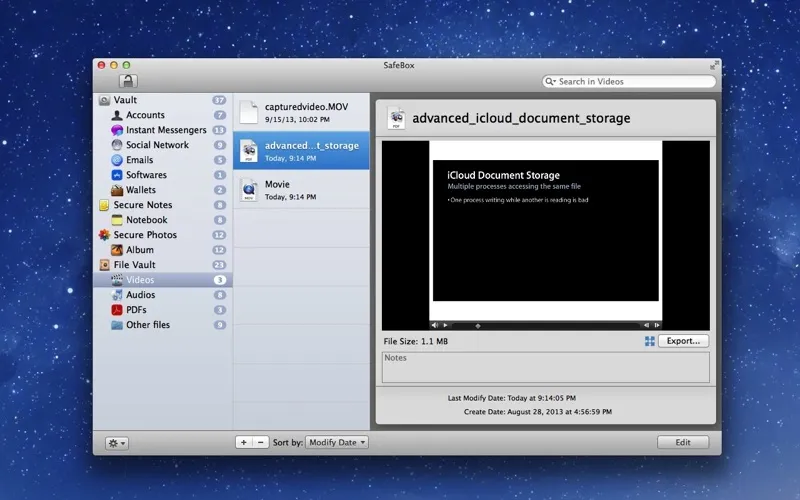Click the full-screen preview icon beside Export

(x=650, y=341)
